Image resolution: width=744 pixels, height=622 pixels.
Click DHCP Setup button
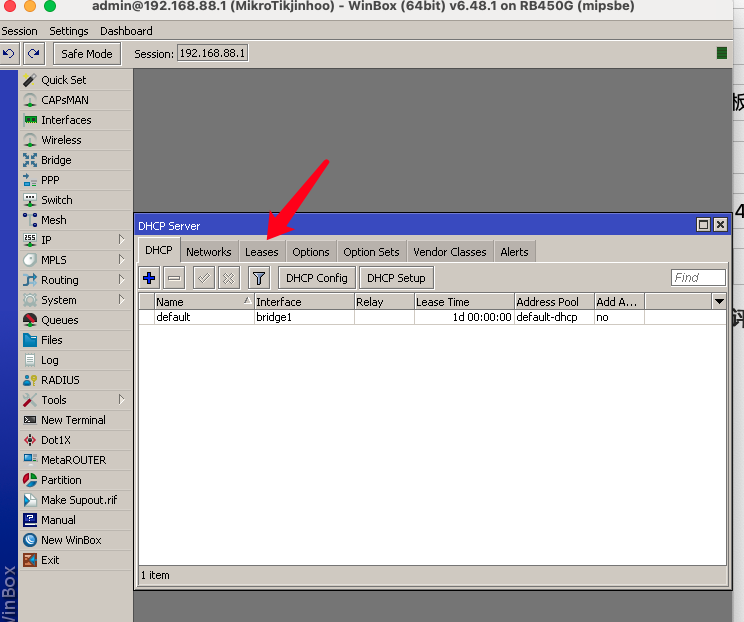tap(396, 278)
